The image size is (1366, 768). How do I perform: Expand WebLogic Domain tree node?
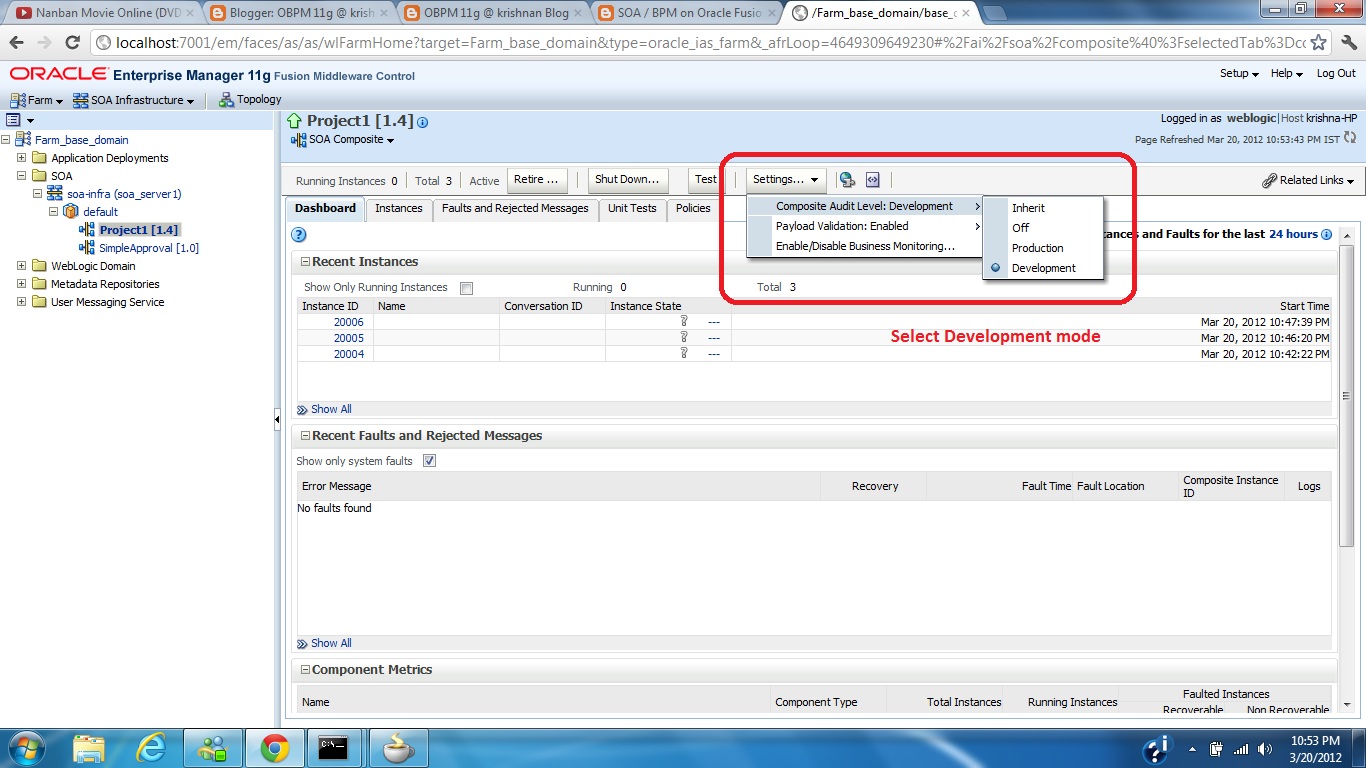(x=21, y=266)
